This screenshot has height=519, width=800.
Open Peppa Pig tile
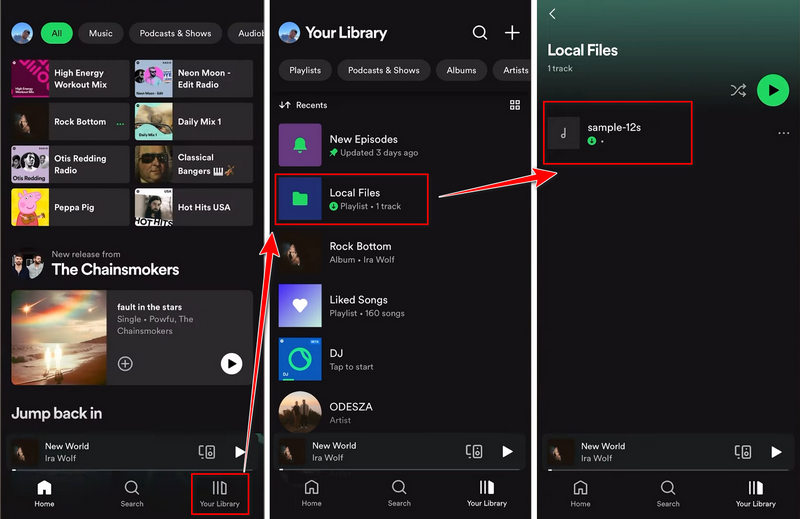[x=70, y=207]
